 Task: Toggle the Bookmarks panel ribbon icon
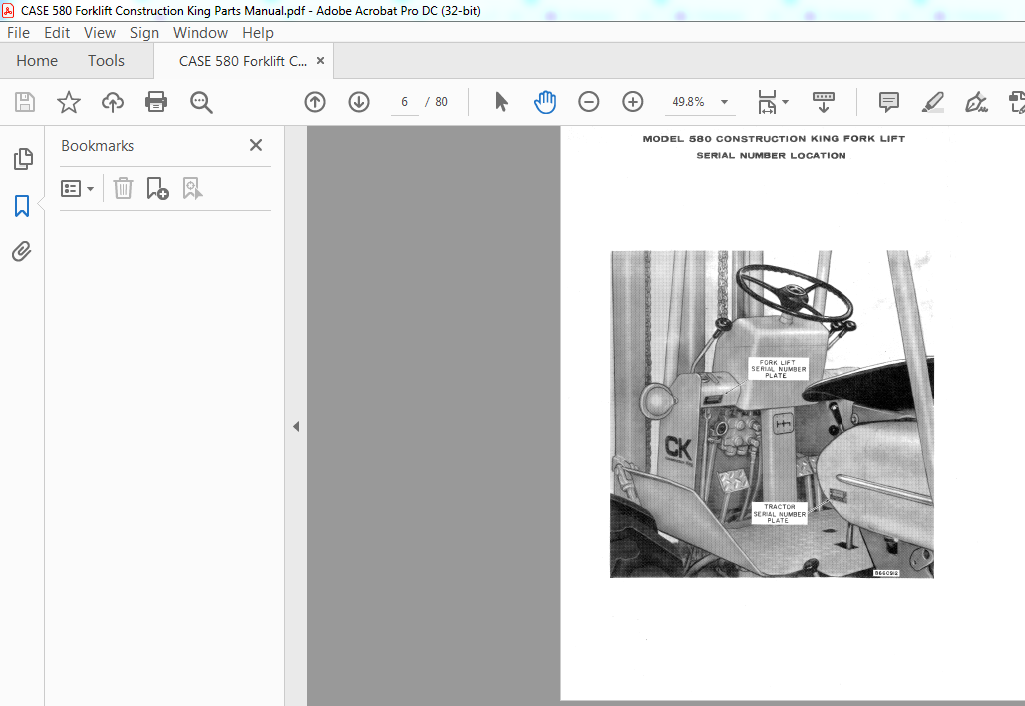point(22,206)
